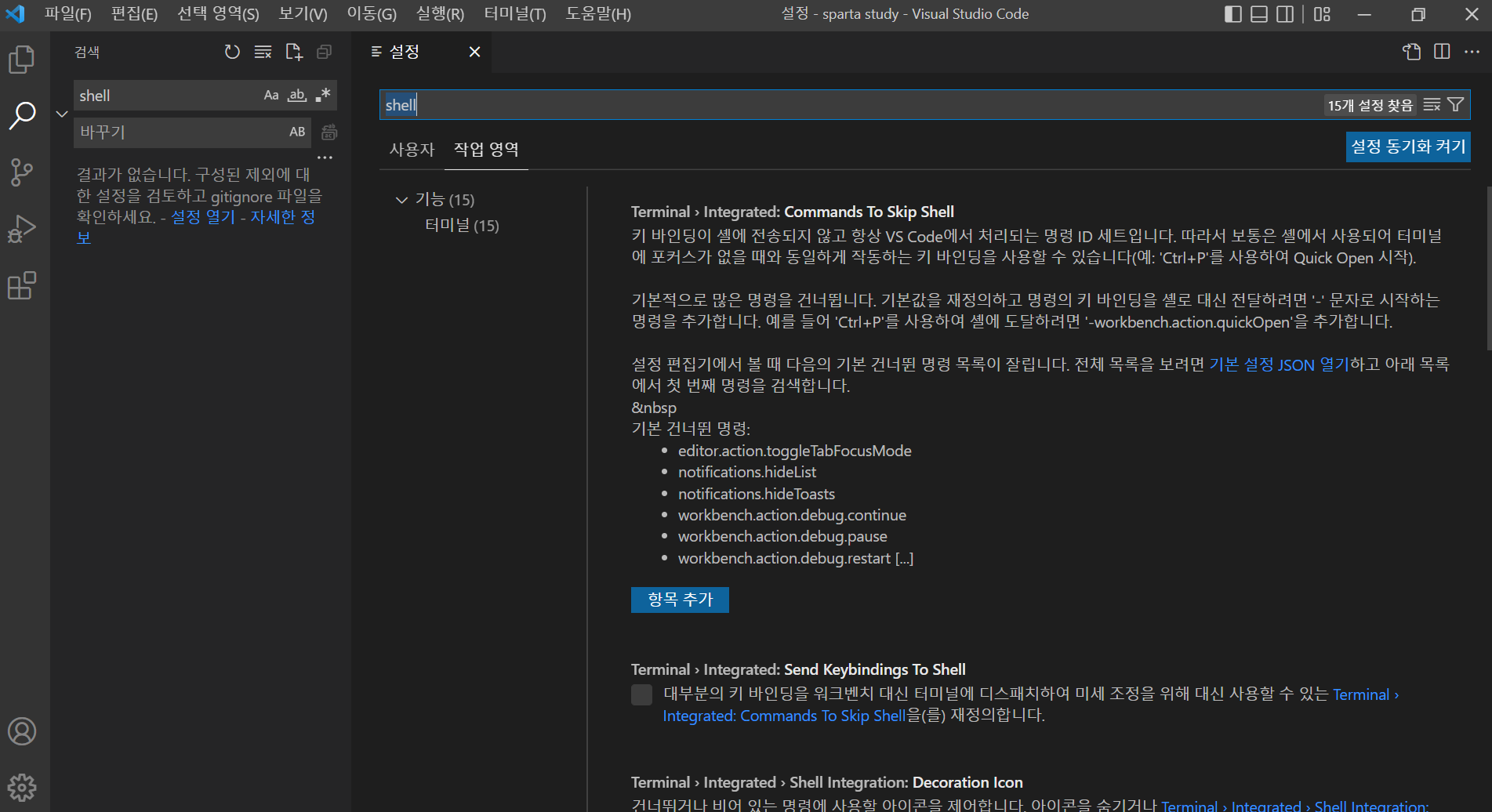
Task: Click the settings editor vertical scrollbar
Action: (1488, 268)
